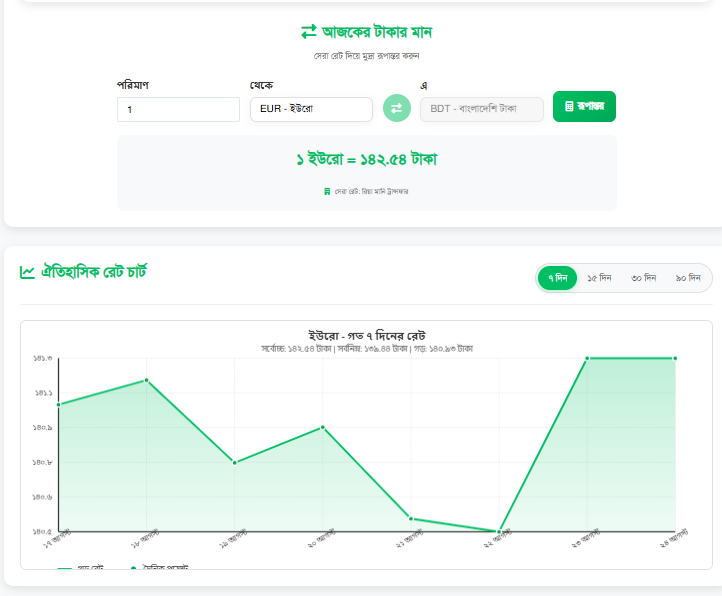Image resolution: width=722 pixels, height=596 pixels.
Task: Toggle the green line legend entry below chart
Action: (x=81, y=567)
